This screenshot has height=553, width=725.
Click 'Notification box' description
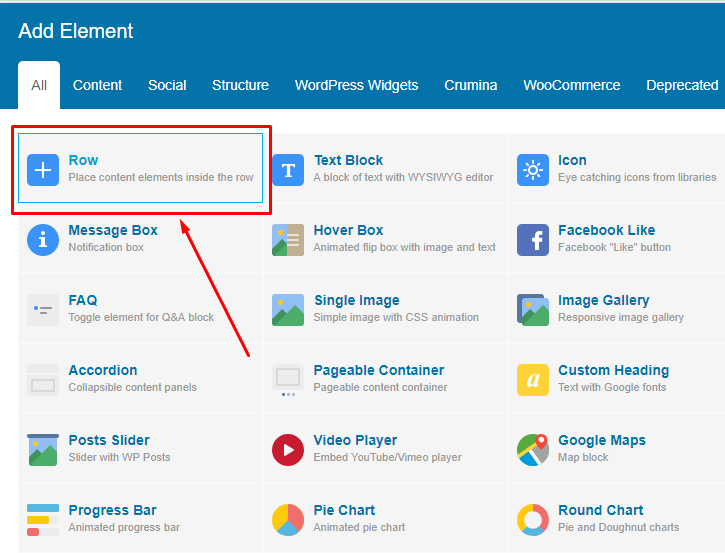[106, 247]
